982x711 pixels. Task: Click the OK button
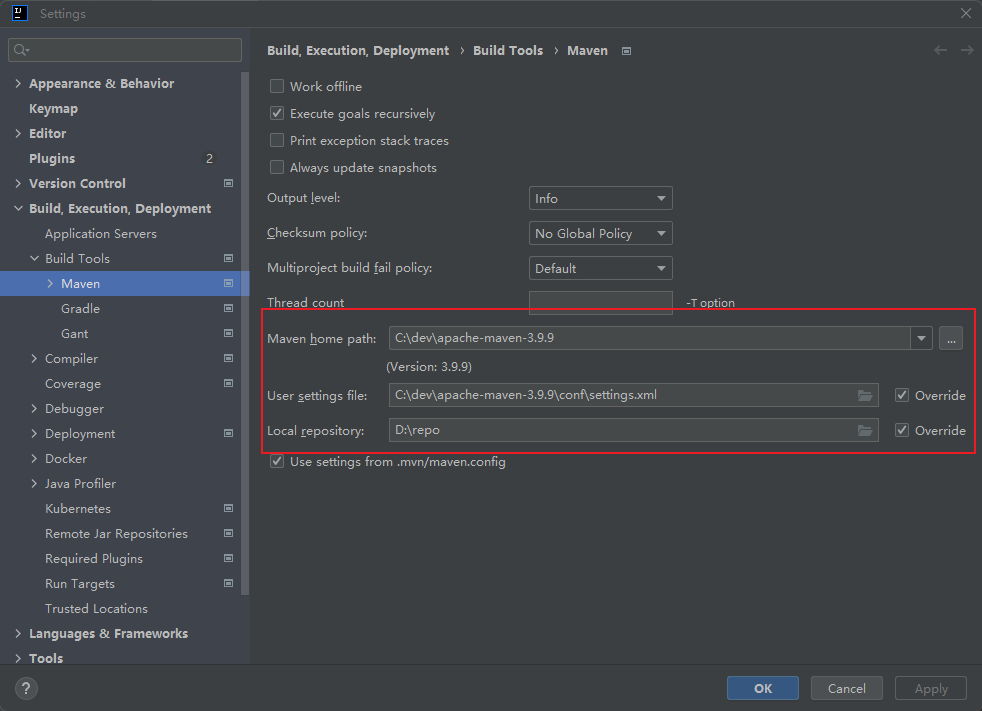[763, 688]
